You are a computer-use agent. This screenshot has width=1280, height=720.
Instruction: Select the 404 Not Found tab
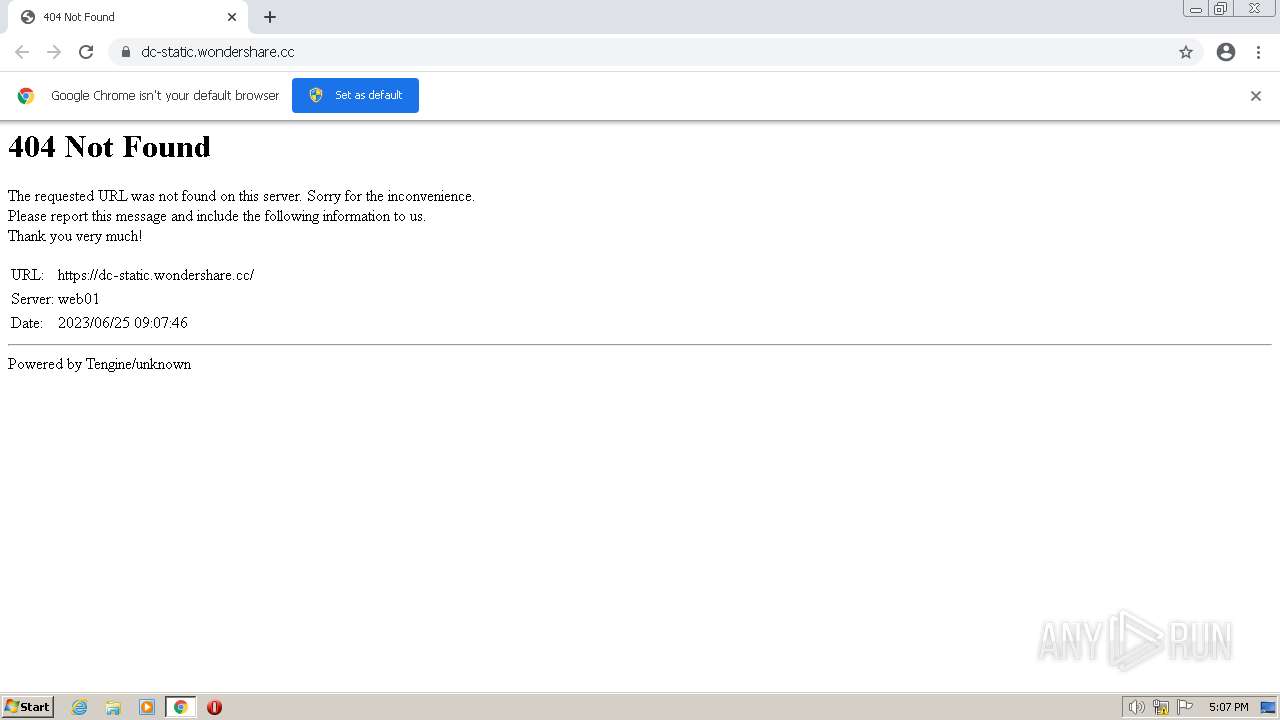tap(128, 17)
